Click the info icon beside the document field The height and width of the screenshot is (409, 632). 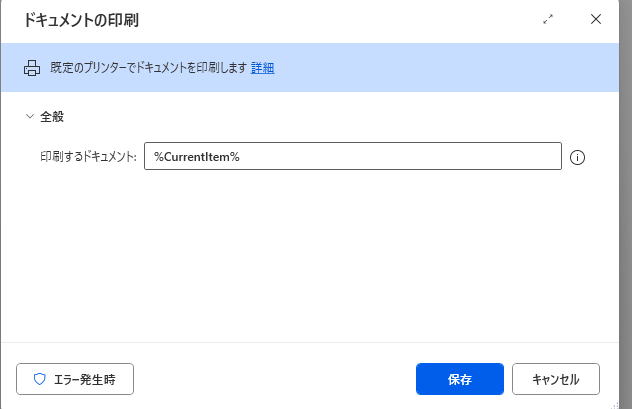pyautogui.click(x=577, y=157)
